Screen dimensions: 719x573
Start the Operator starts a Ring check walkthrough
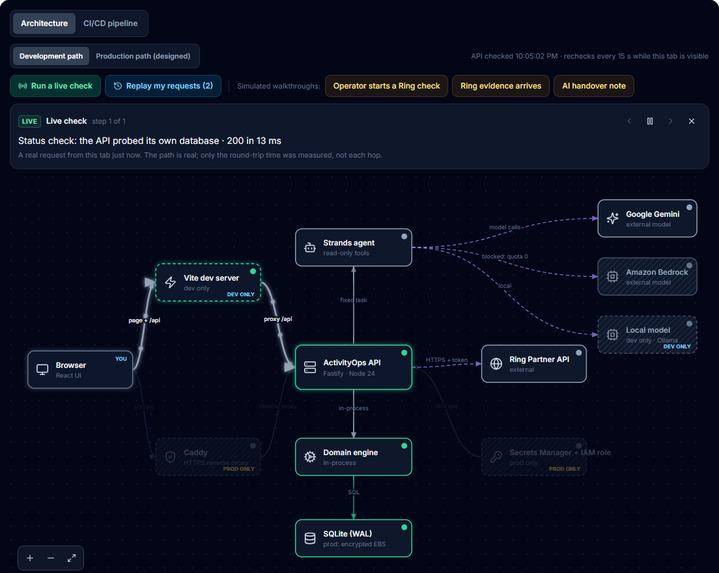pyautogui.click(x=386, y=86)
